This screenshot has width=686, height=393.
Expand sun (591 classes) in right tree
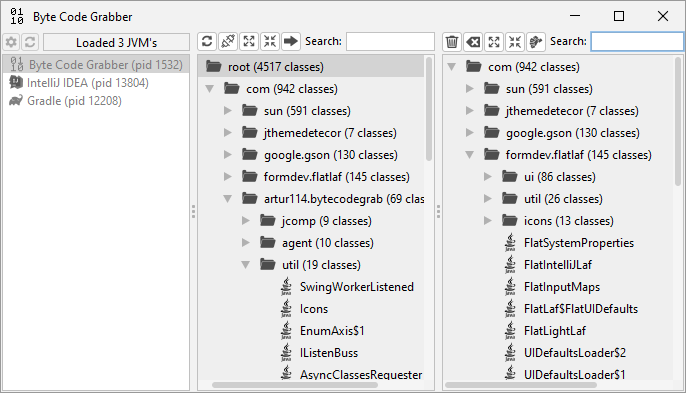(470, 89)
